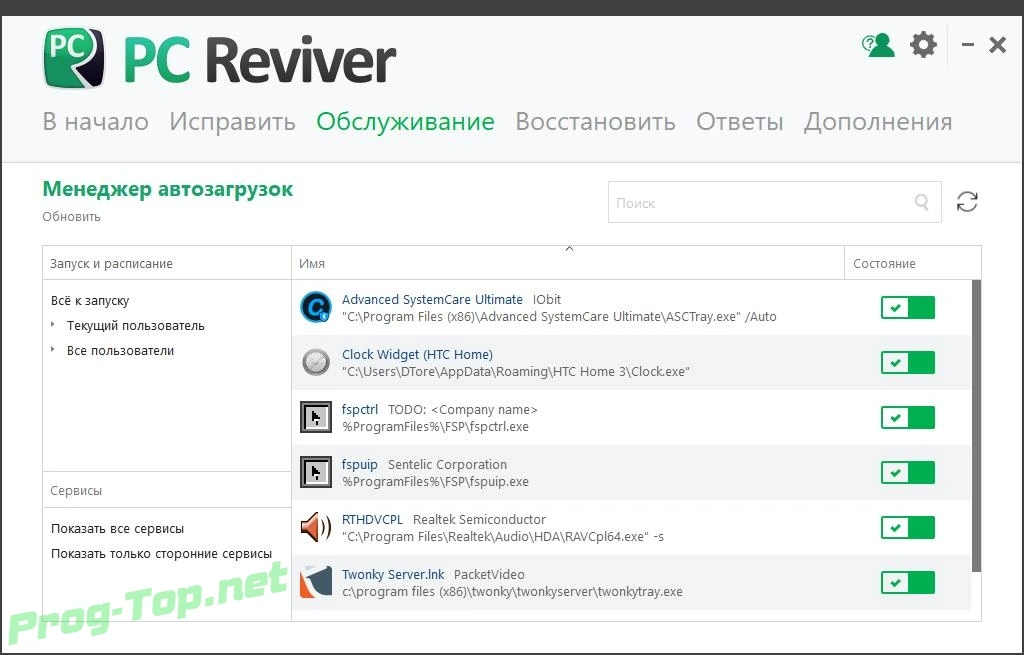
Task: Click the fspuip cursor icon
Action: tap(316, 472)
